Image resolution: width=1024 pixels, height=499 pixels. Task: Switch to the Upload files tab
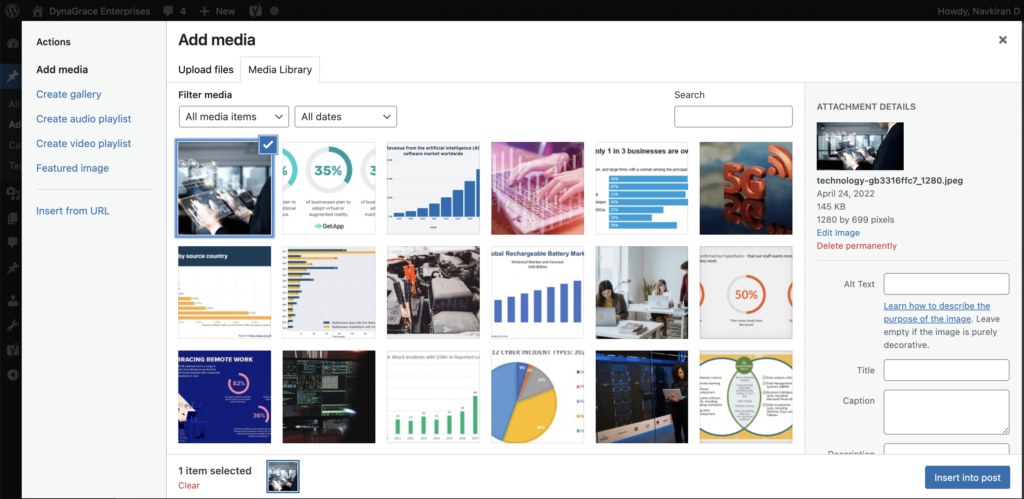click(205, 70)
